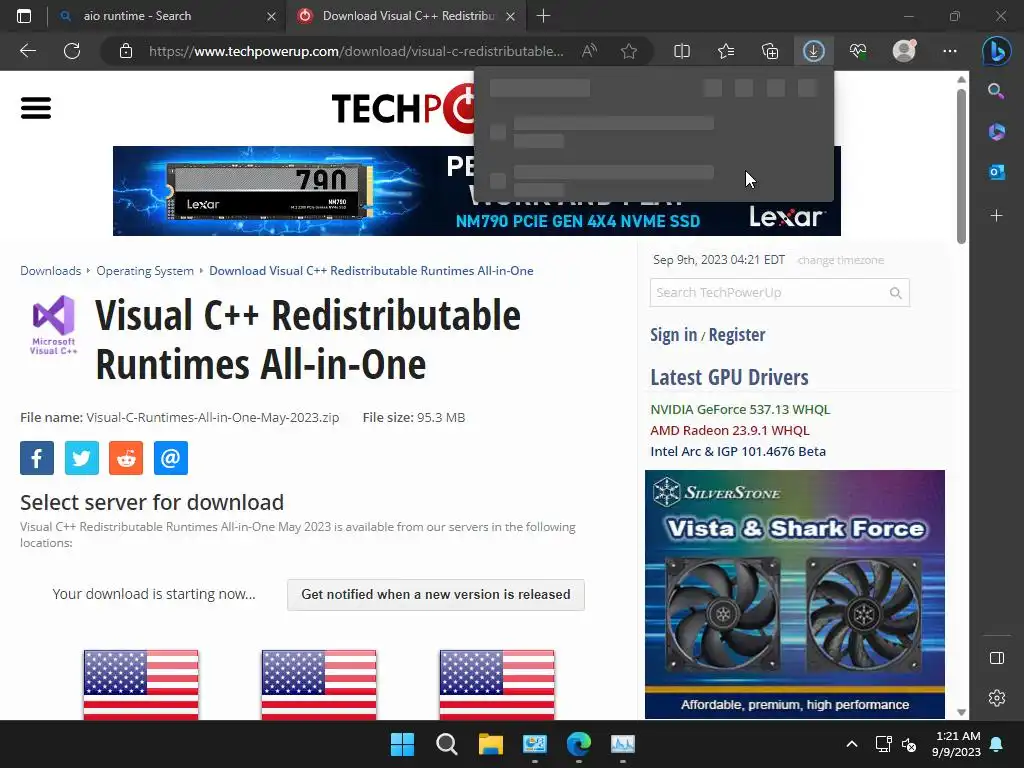This screenshot has height=768, width=1024.
Task: Open the Sign in link
Action: (x=673, y=334)
